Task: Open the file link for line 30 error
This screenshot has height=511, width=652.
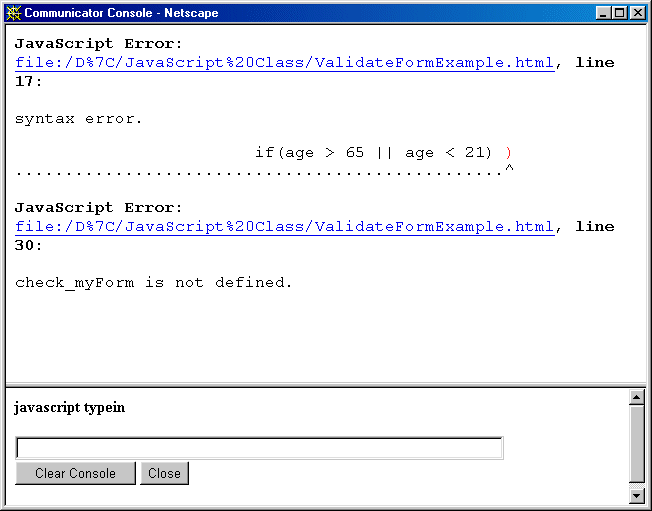Action: point(284,227)
